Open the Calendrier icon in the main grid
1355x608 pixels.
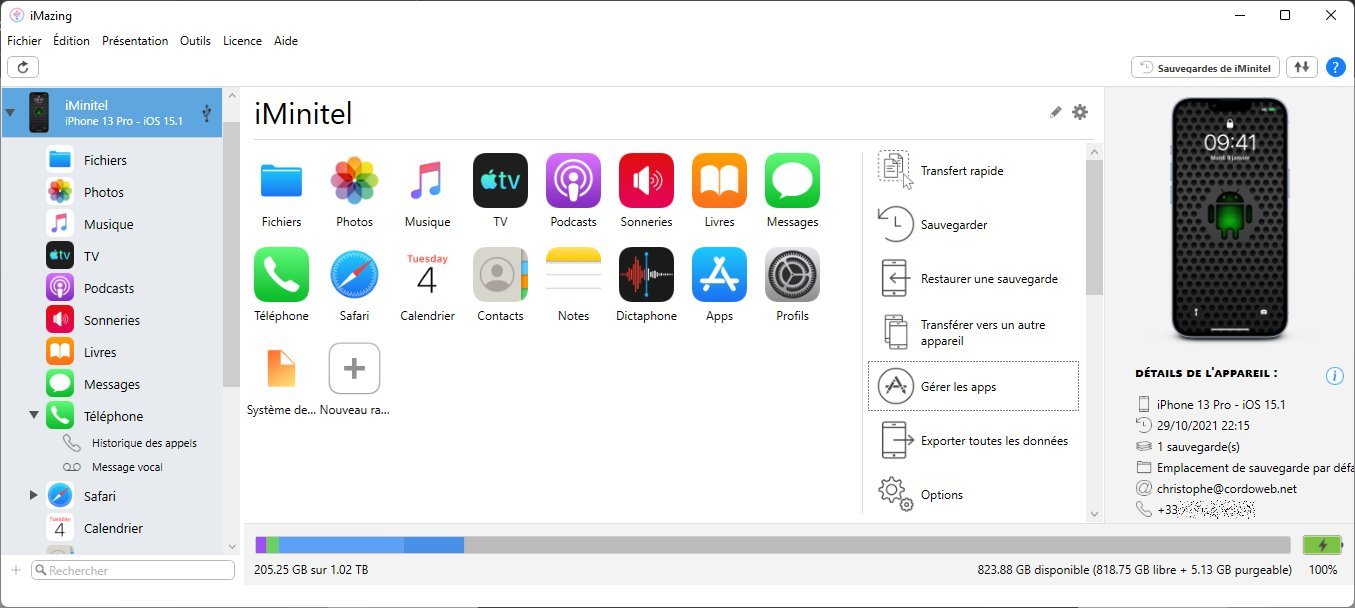click(427, 275)
